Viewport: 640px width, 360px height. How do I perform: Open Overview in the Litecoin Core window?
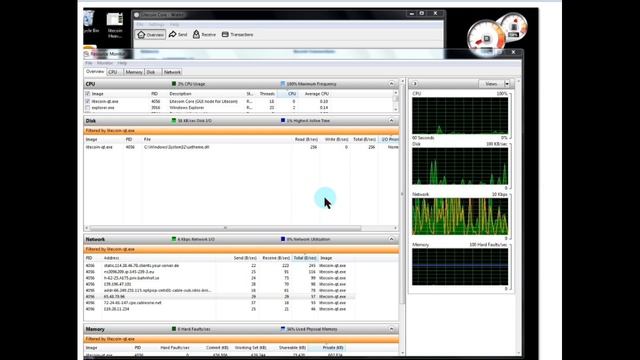[151, 35]
